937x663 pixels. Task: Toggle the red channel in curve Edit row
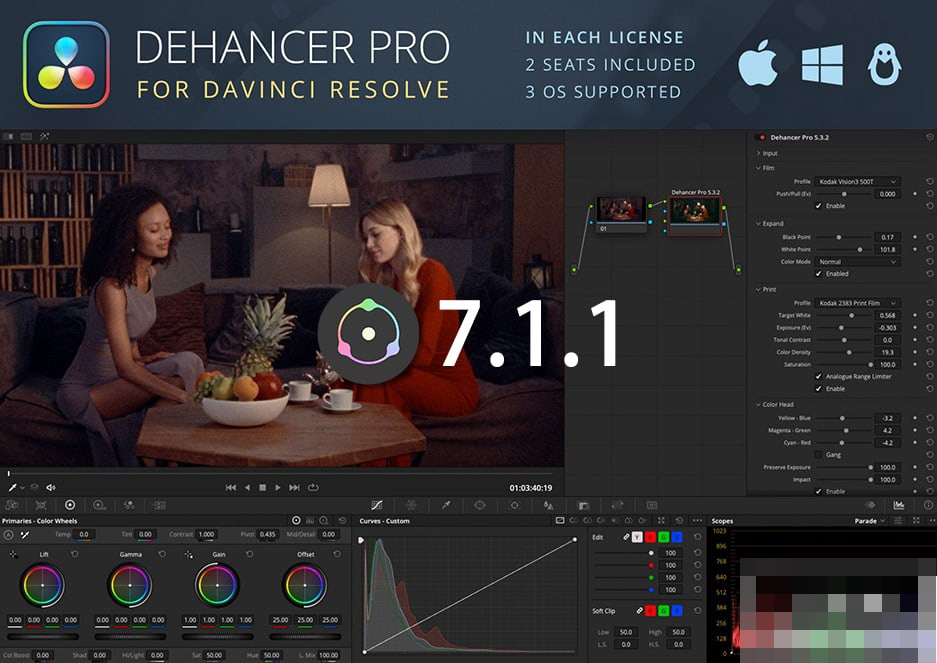point(650,537)
